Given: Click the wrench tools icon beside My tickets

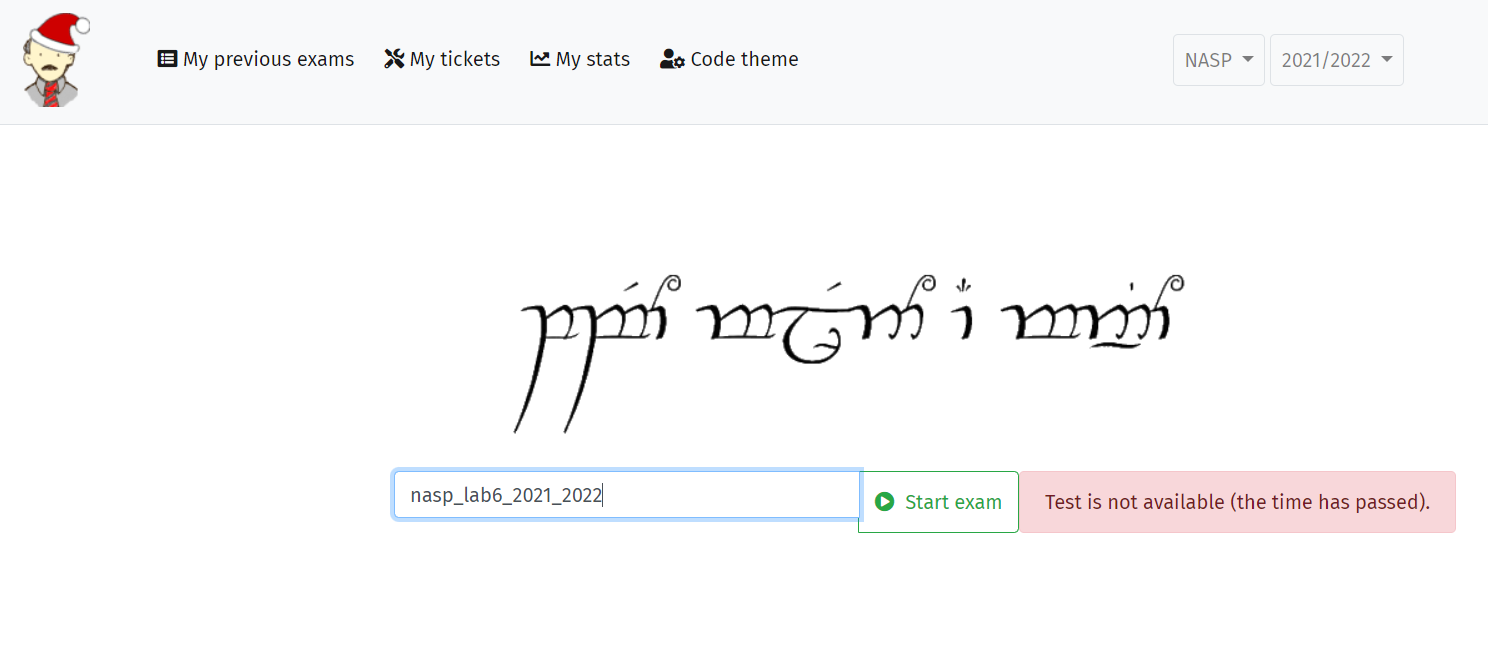Looking at the screenshot, I should click(394, 59).
